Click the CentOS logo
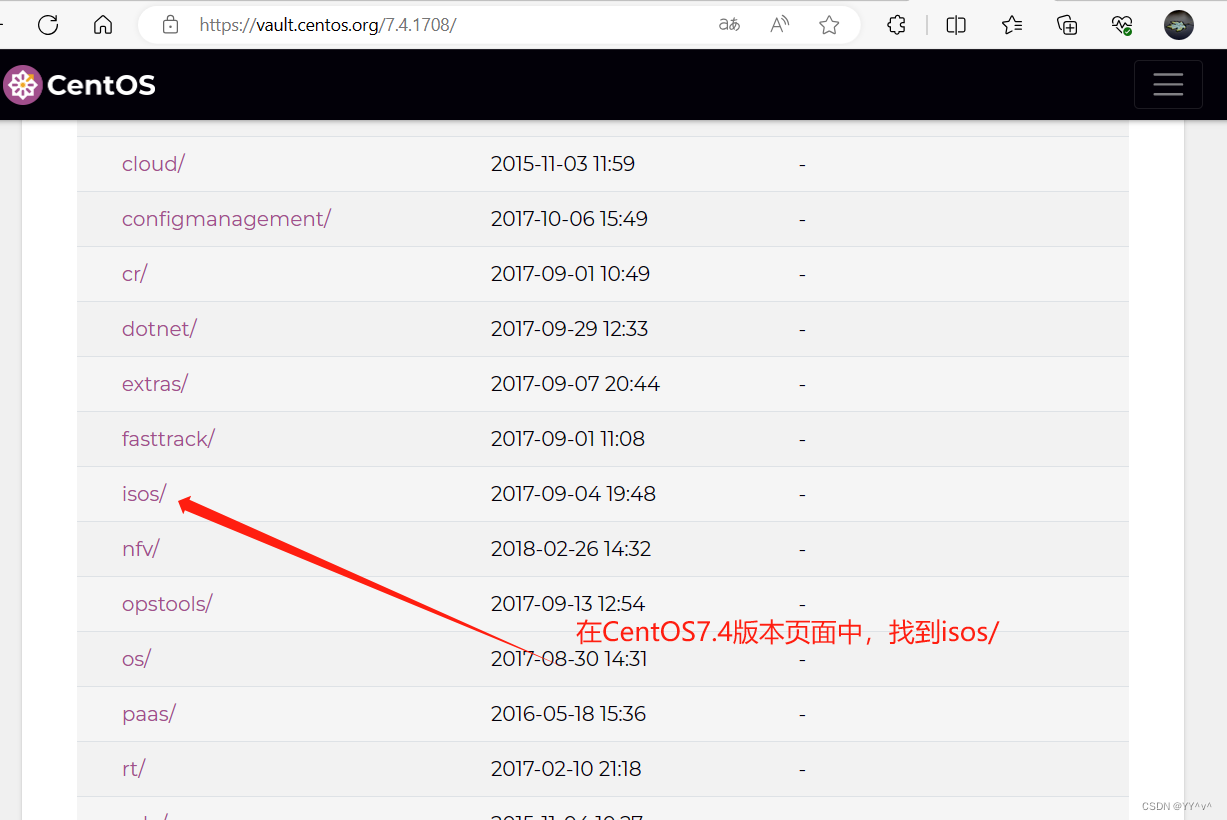Screen dimensions: 1227x820 (x=80, y=85)
